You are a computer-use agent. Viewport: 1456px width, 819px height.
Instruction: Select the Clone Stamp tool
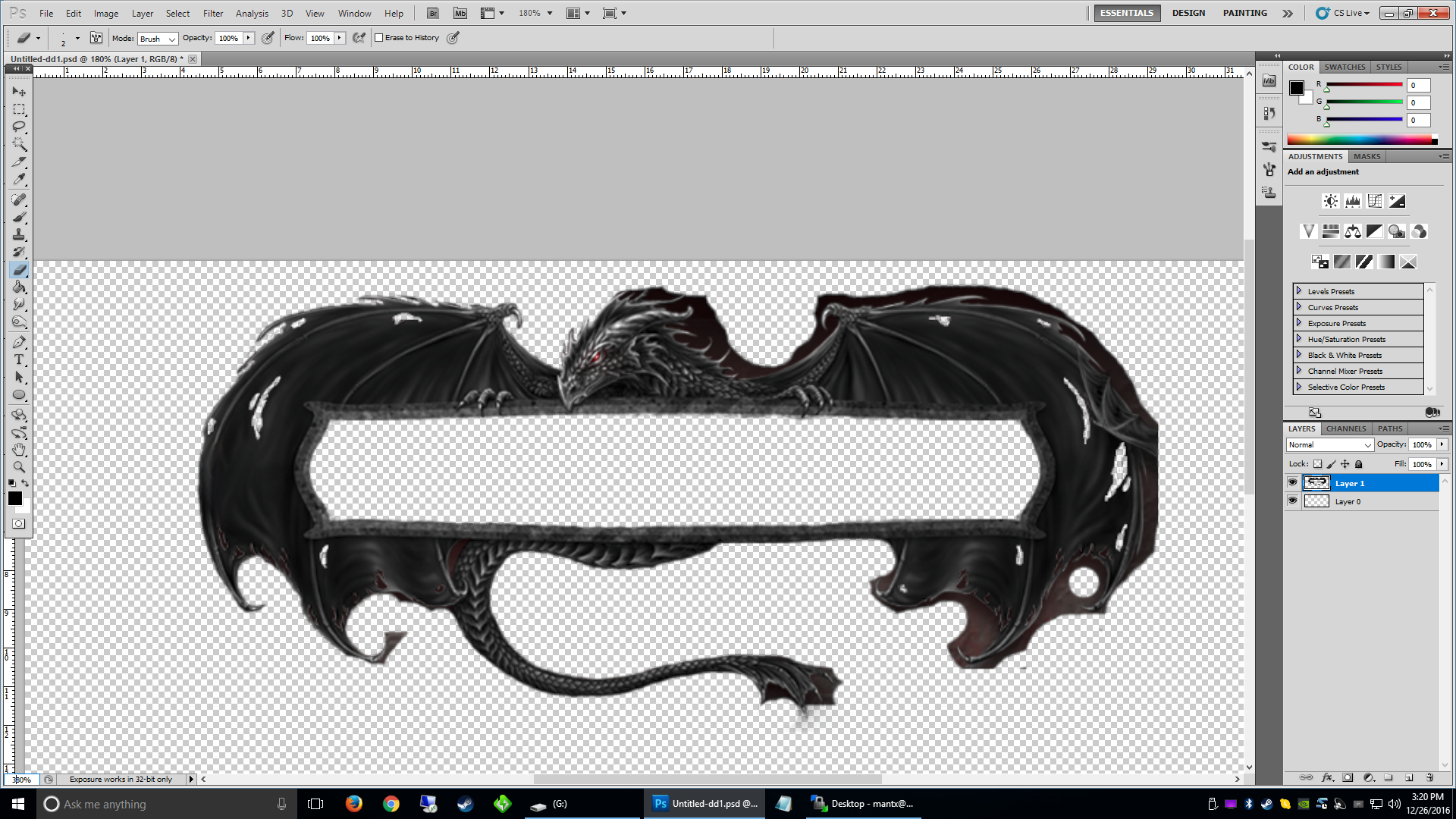point(19,234)
